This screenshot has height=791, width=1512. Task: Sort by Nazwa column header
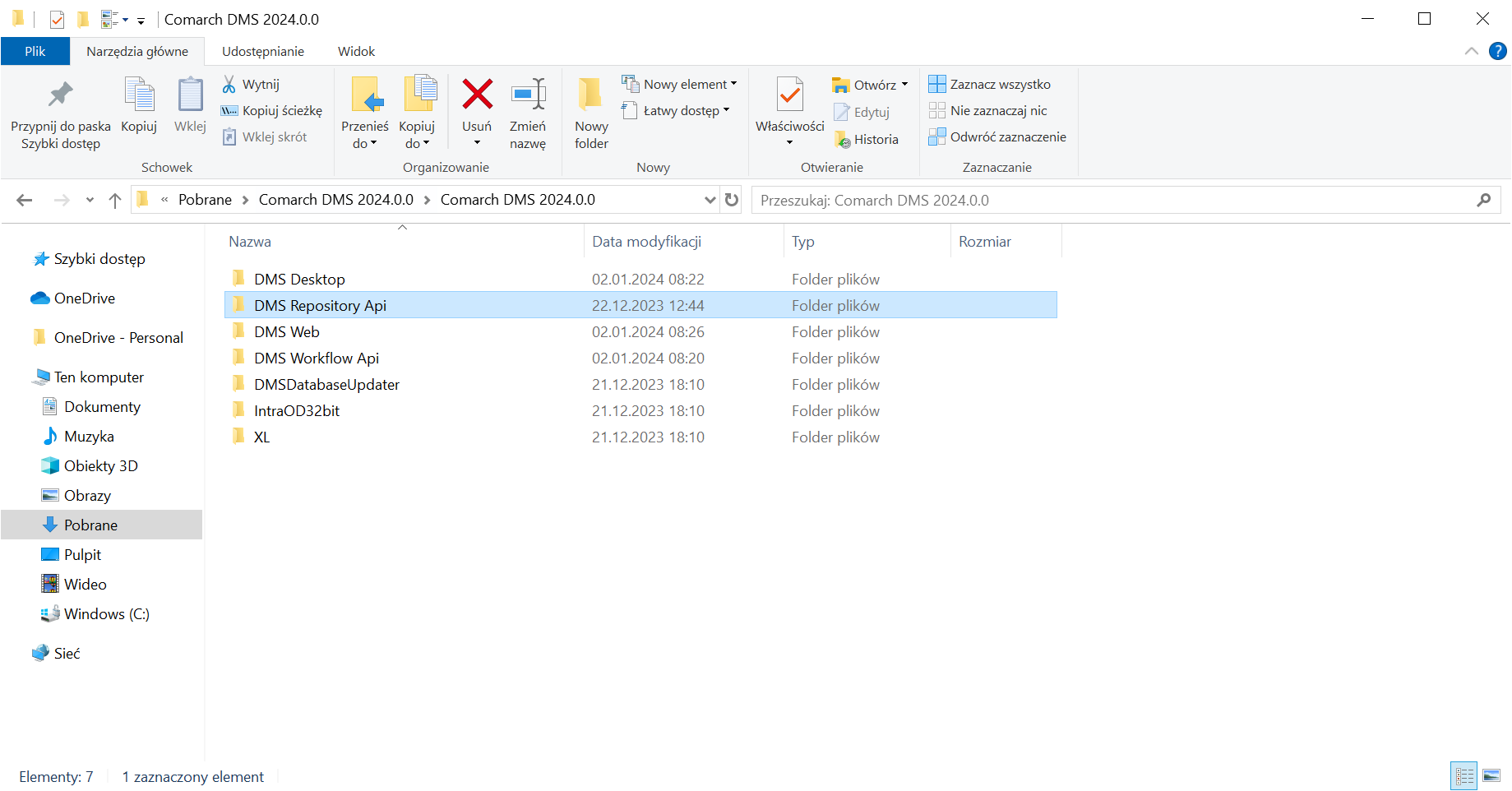pyautogui.click(x=250, y=242)
